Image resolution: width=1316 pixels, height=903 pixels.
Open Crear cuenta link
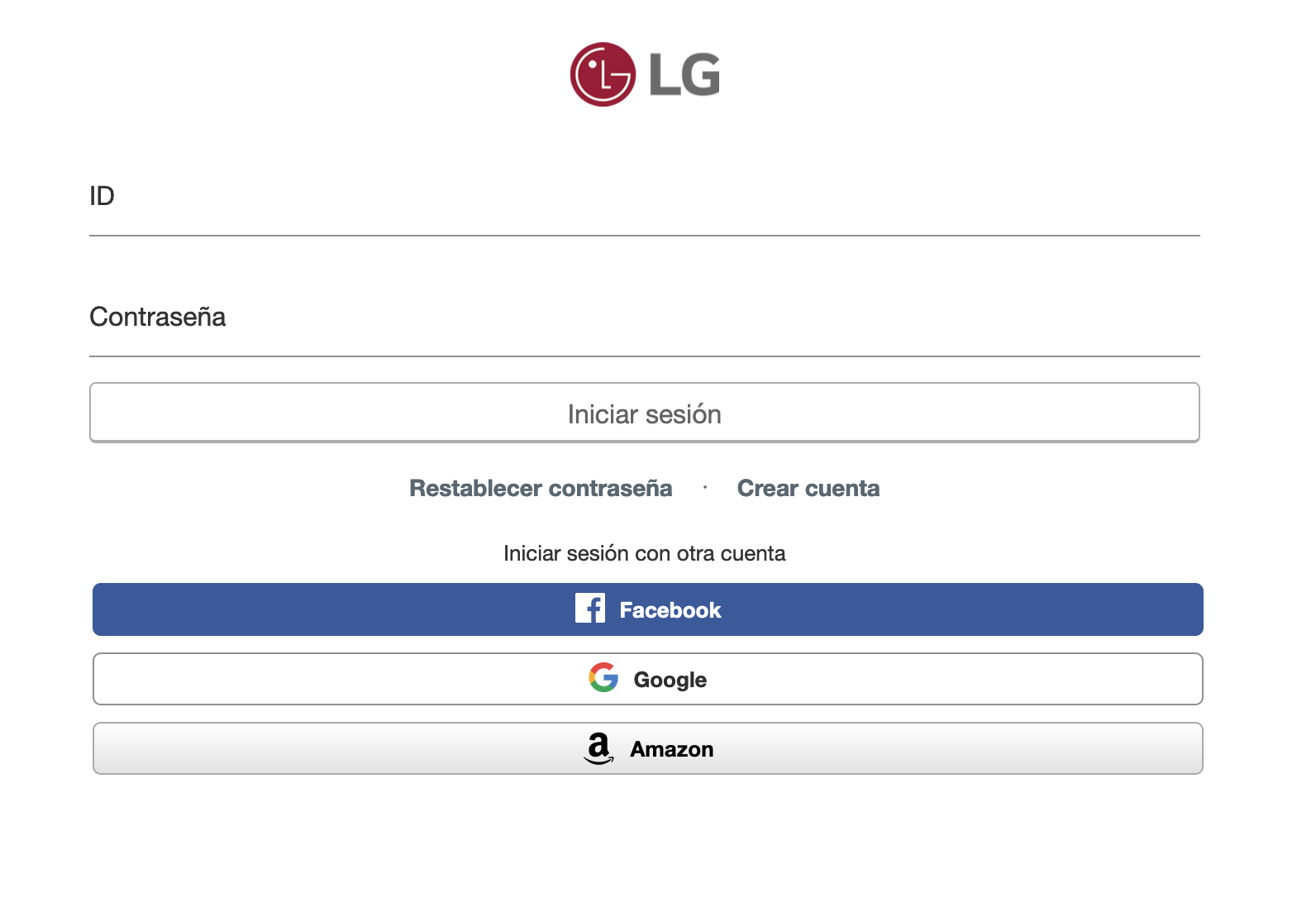pos(808,488)
